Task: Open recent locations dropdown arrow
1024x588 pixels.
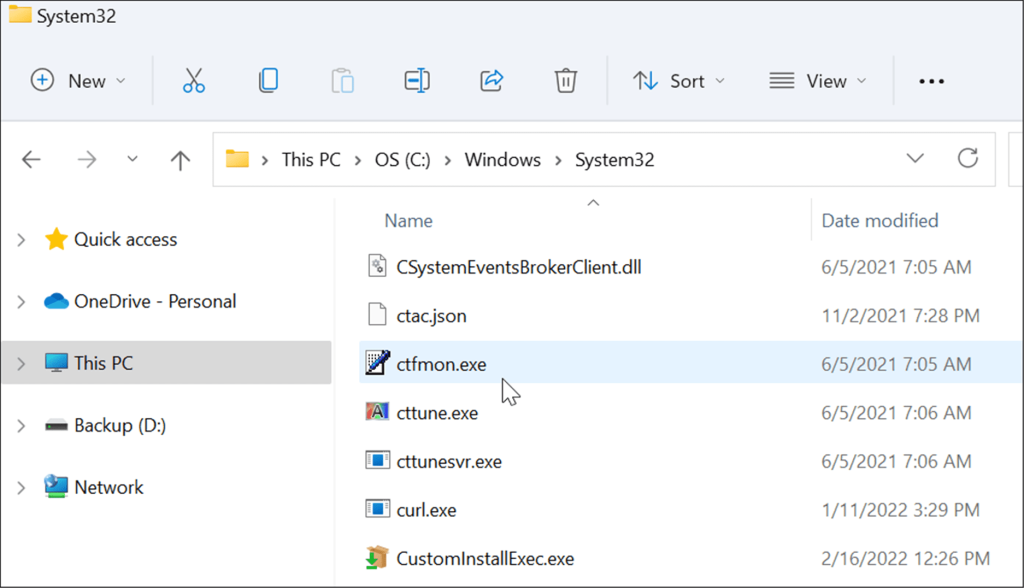Action: [133, 159]
